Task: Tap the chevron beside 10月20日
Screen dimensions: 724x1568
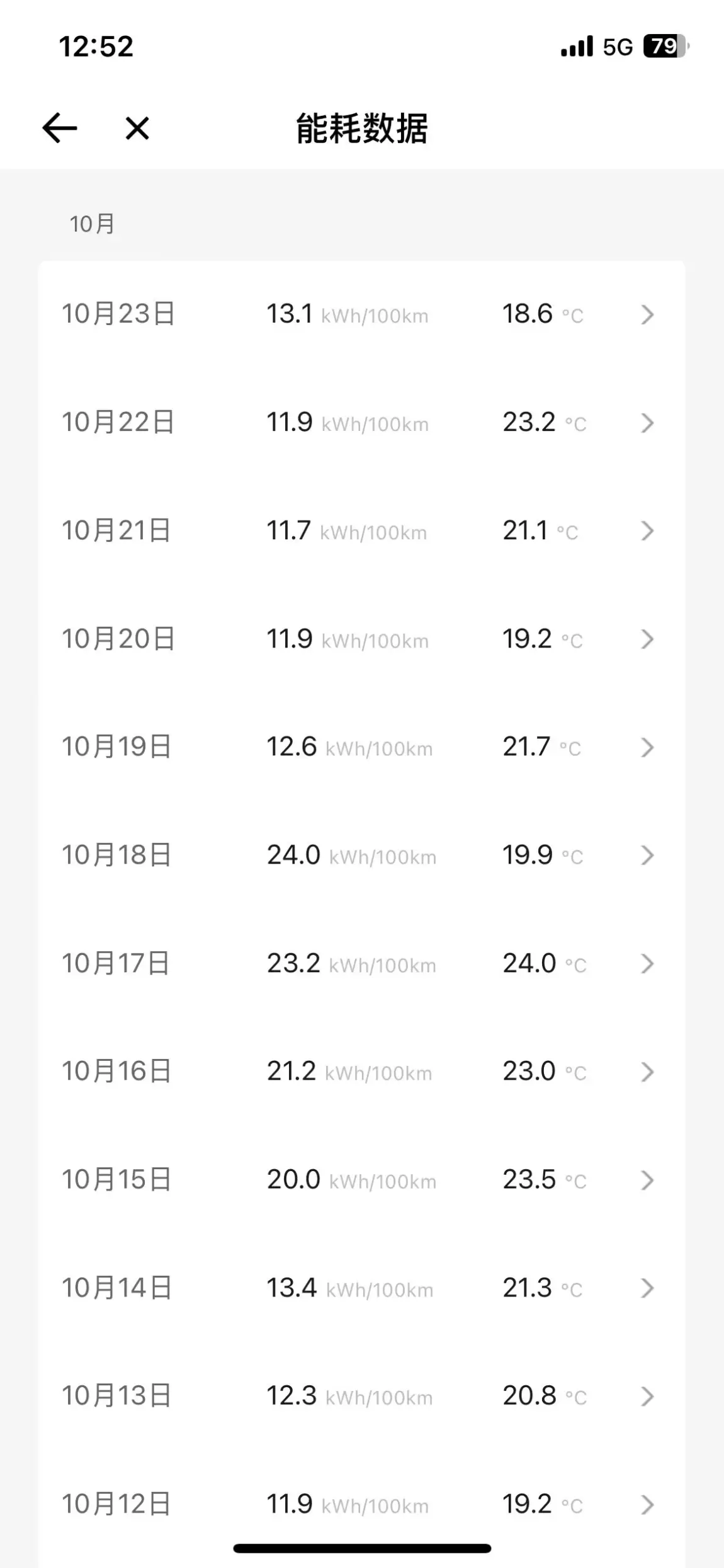Action: 647,639
